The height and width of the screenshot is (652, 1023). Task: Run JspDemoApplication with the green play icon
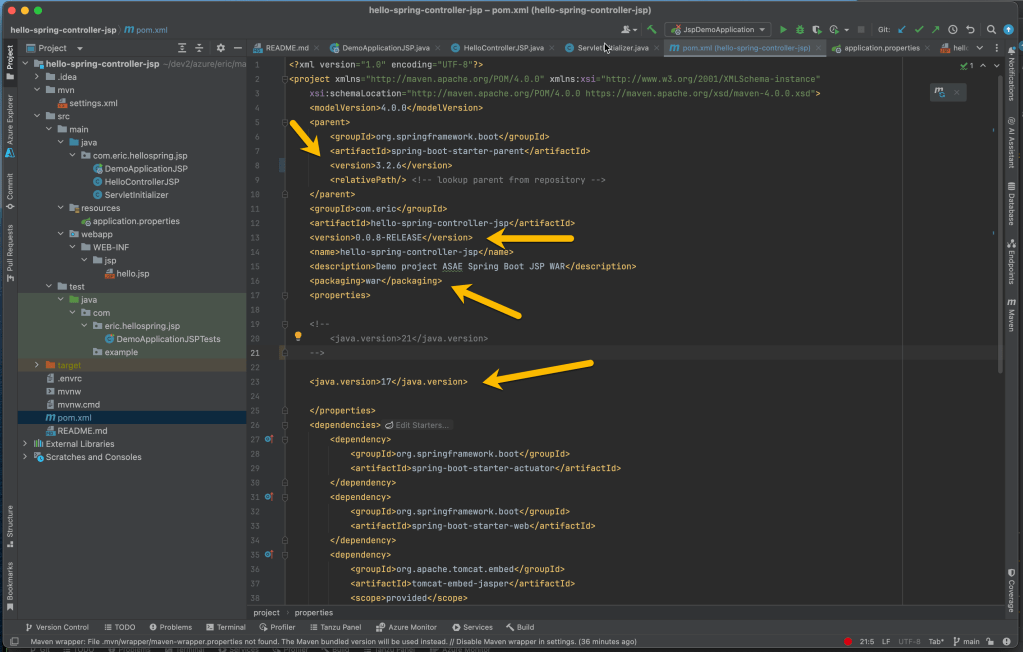[783, 30]
